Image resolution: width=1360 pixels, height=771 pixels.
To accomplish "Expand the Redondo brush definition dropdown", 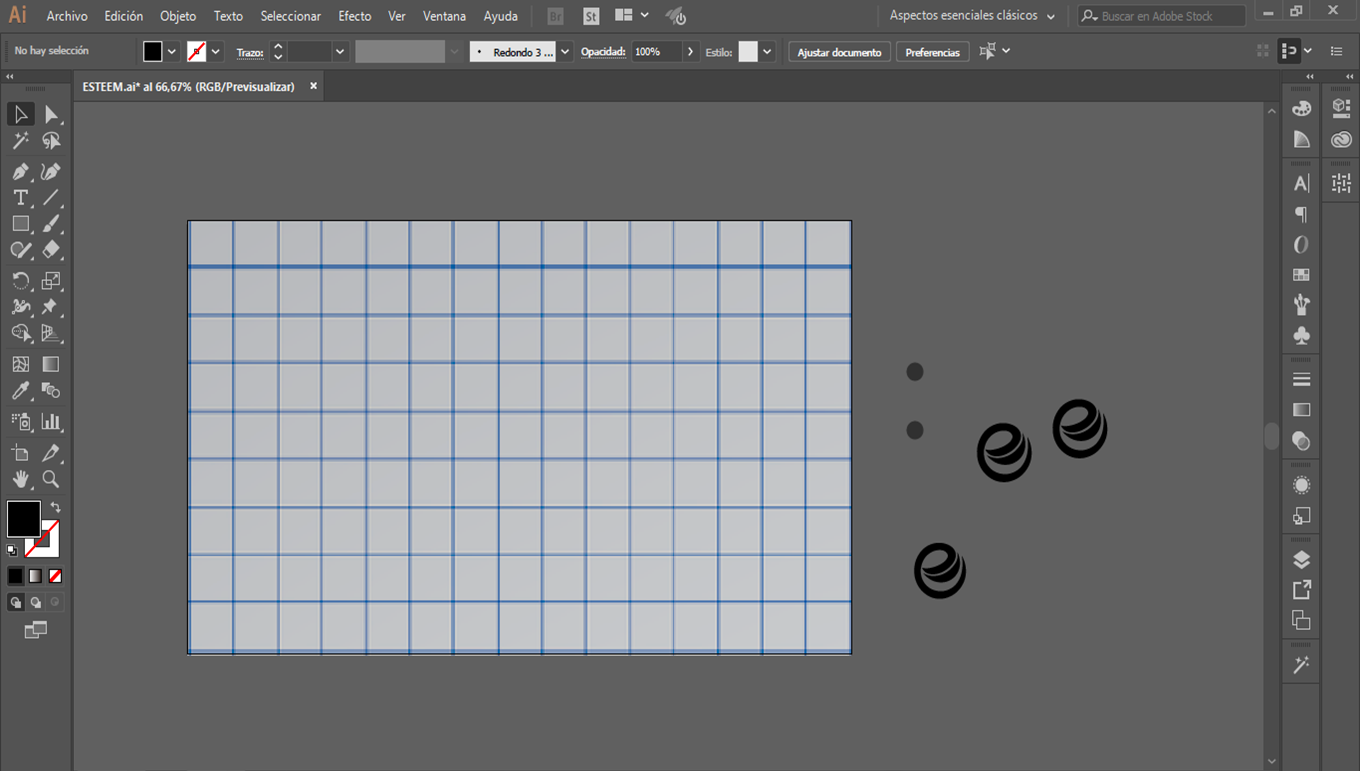I will 565,52.
